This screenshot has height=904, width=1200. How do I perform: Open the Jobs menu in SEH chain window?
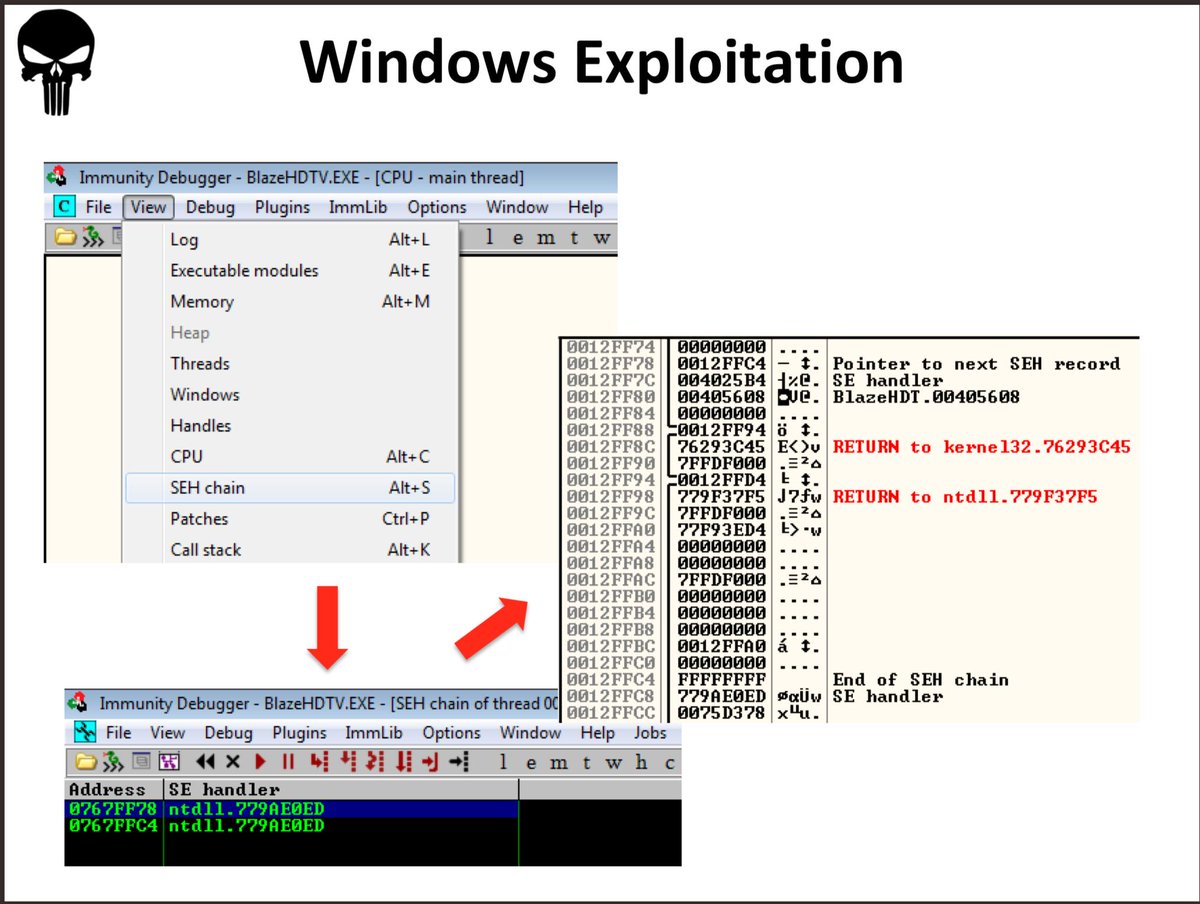point(650,732)
